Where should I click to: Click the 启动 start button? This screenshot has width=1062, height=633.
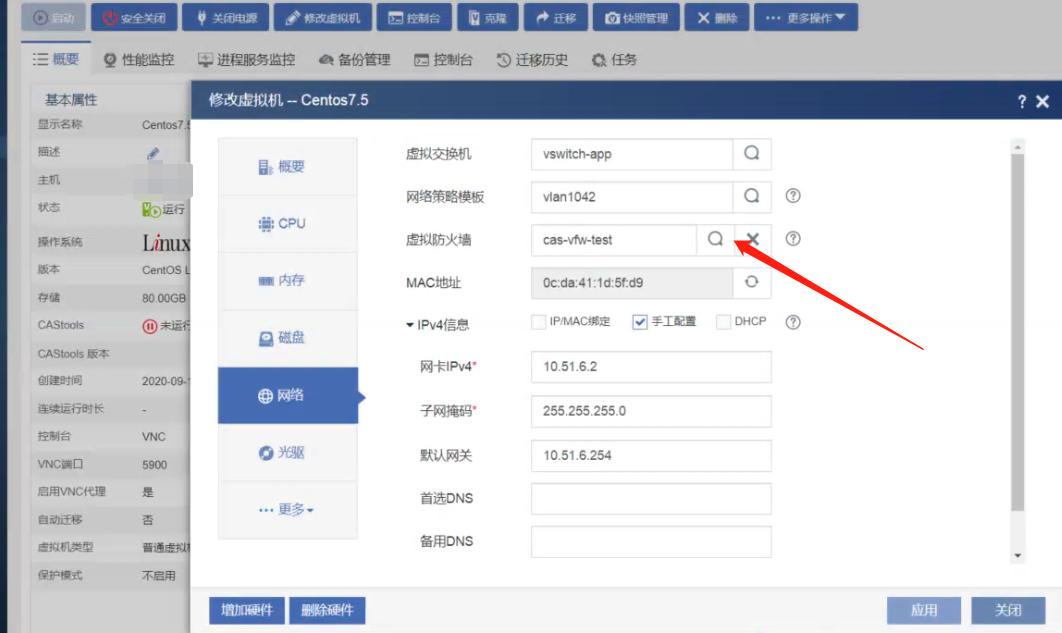pos(54,18)
